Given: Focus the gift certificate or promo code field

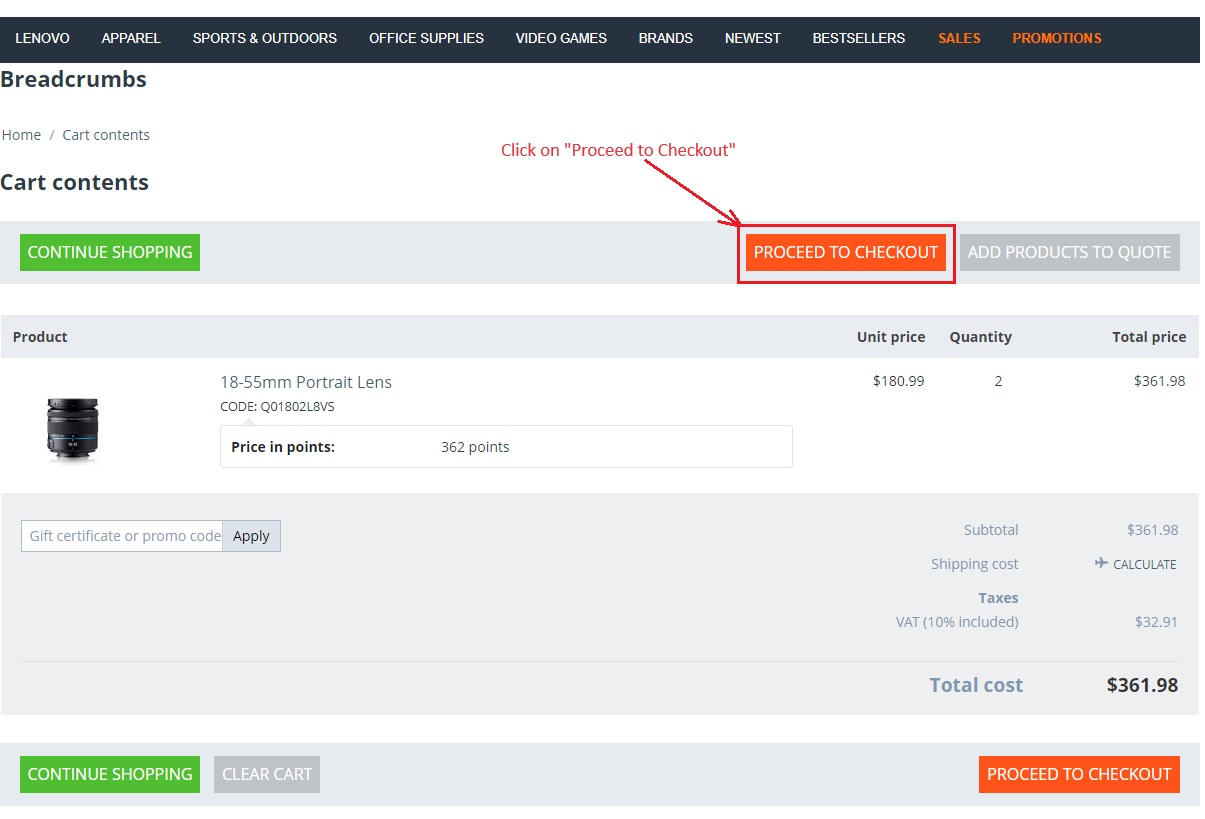Looking at the screenshot, I should [122, 536].
